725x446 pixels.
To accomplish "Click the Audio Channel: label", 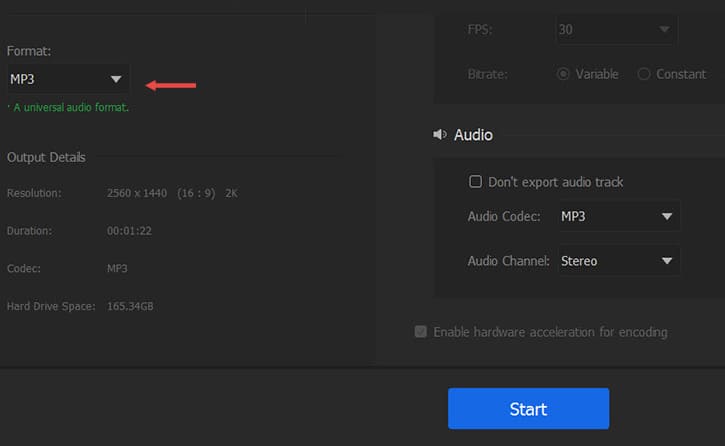I will (x=509, y=261).
